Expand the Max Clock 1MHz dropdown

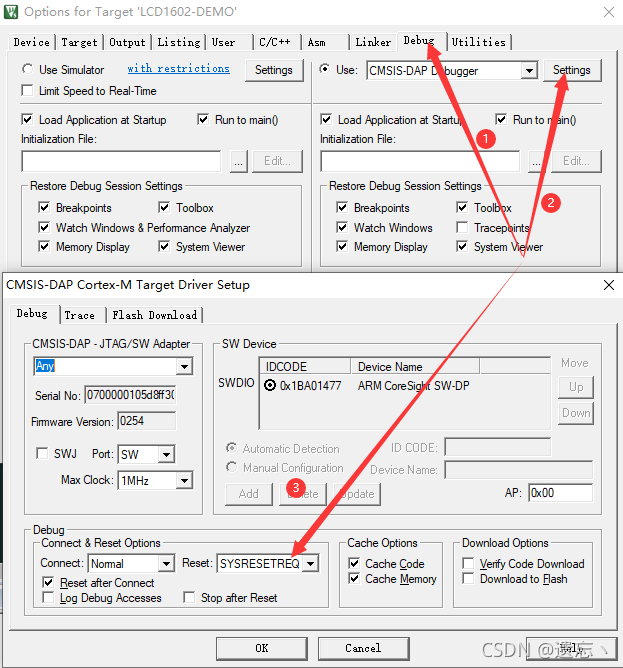(185, 481)
